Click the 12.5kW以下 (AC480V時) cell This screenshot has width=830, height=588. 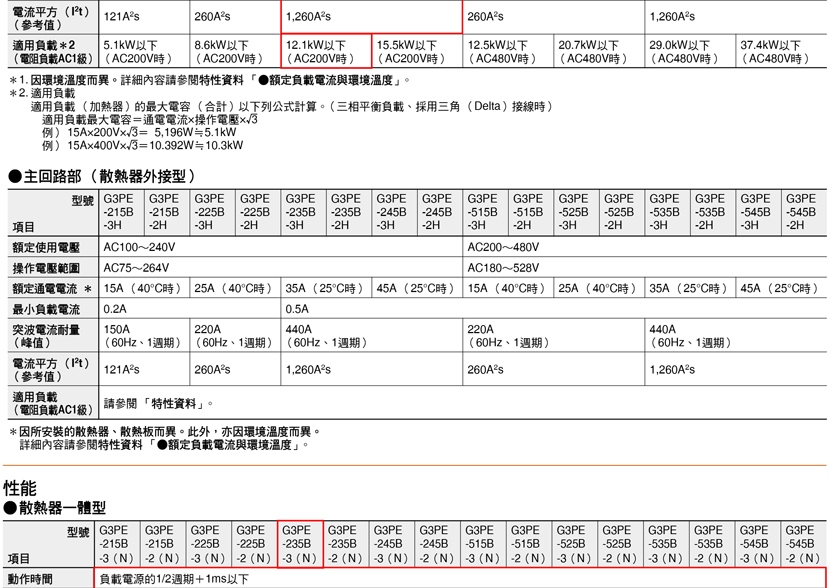point(508,51)
